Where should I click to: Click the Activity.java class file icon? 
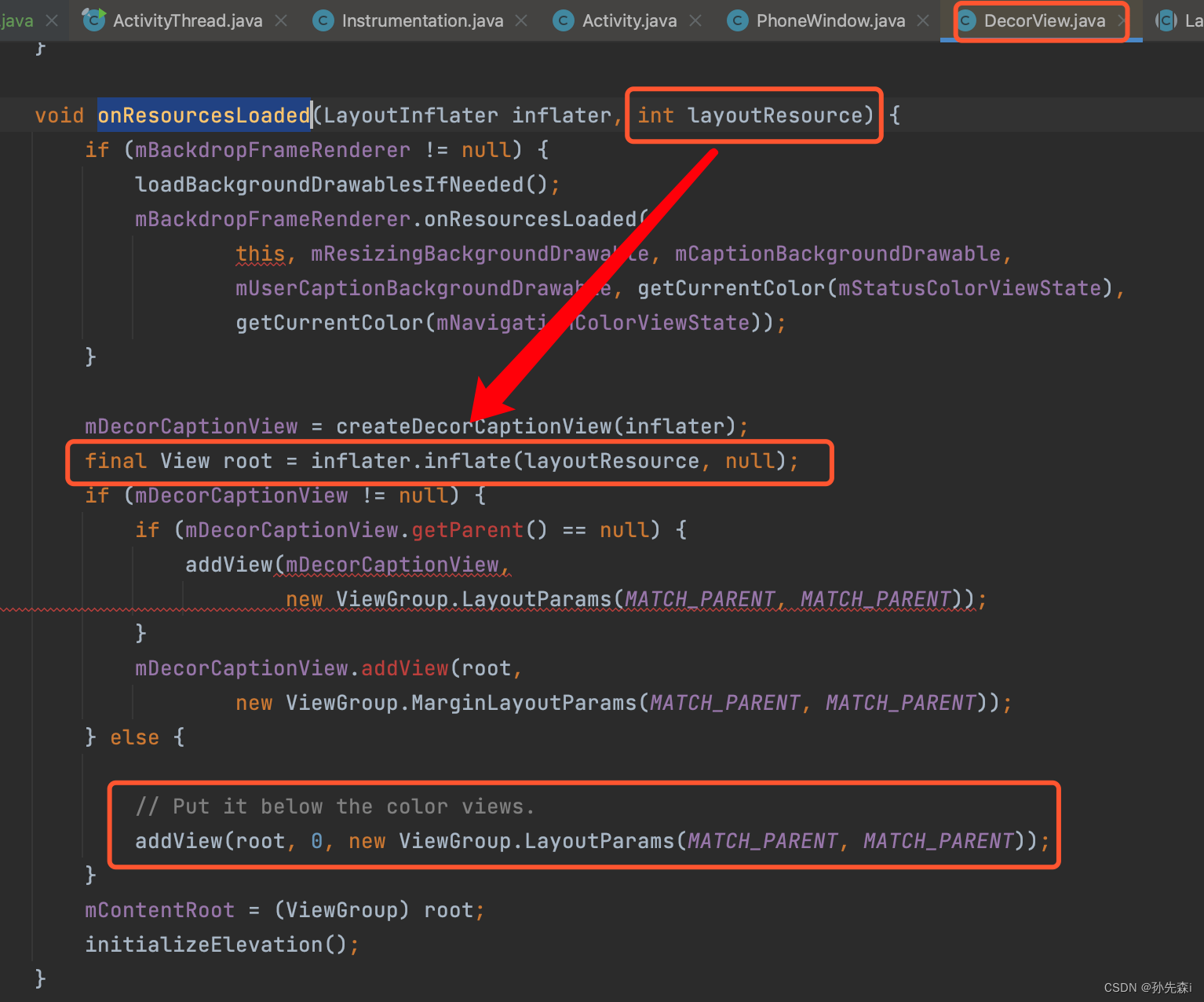click(x=564, y=20)
